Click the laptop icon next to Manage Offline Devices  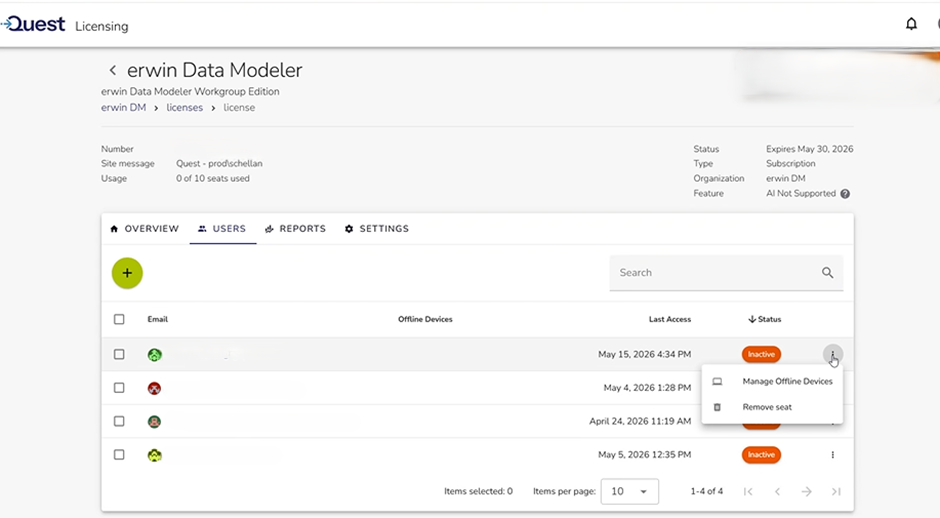point(717,381)
